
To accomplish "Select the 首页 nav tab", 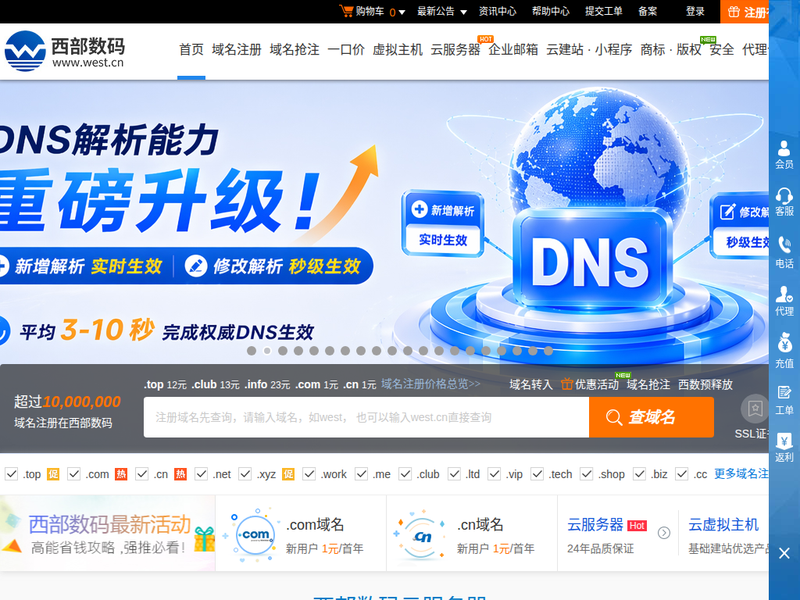I will pos(191,49).
